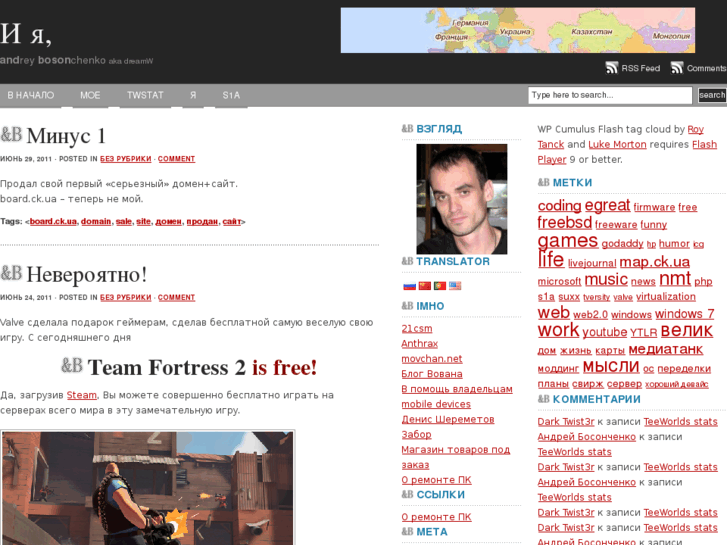Open the Денис Шереметов link
Screen dimensions: 727x545
coord(448,419)
